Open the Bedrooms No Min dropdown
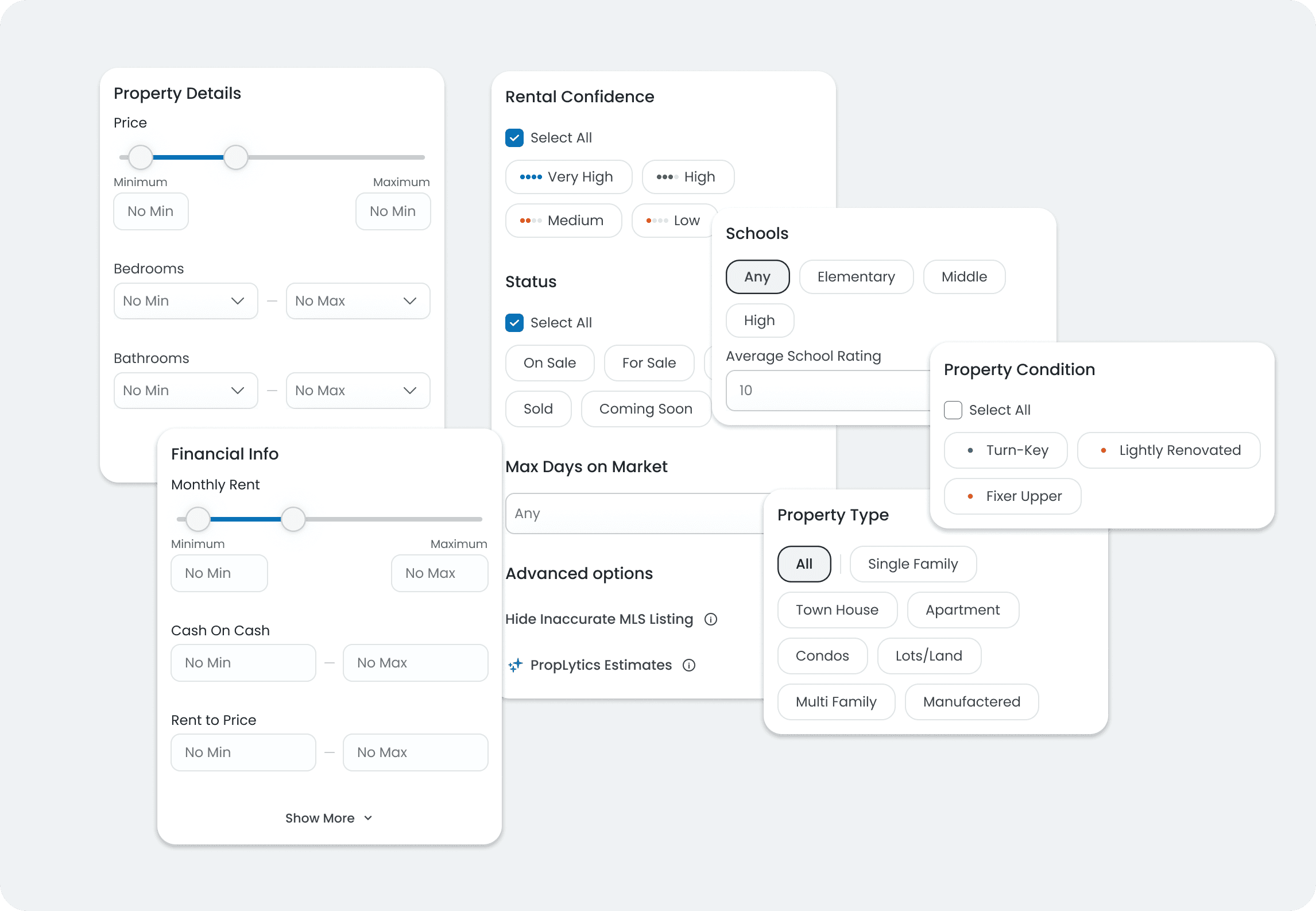Image resolution: width=1316 pixels, height=911 pixels. (x=185, y=301)
